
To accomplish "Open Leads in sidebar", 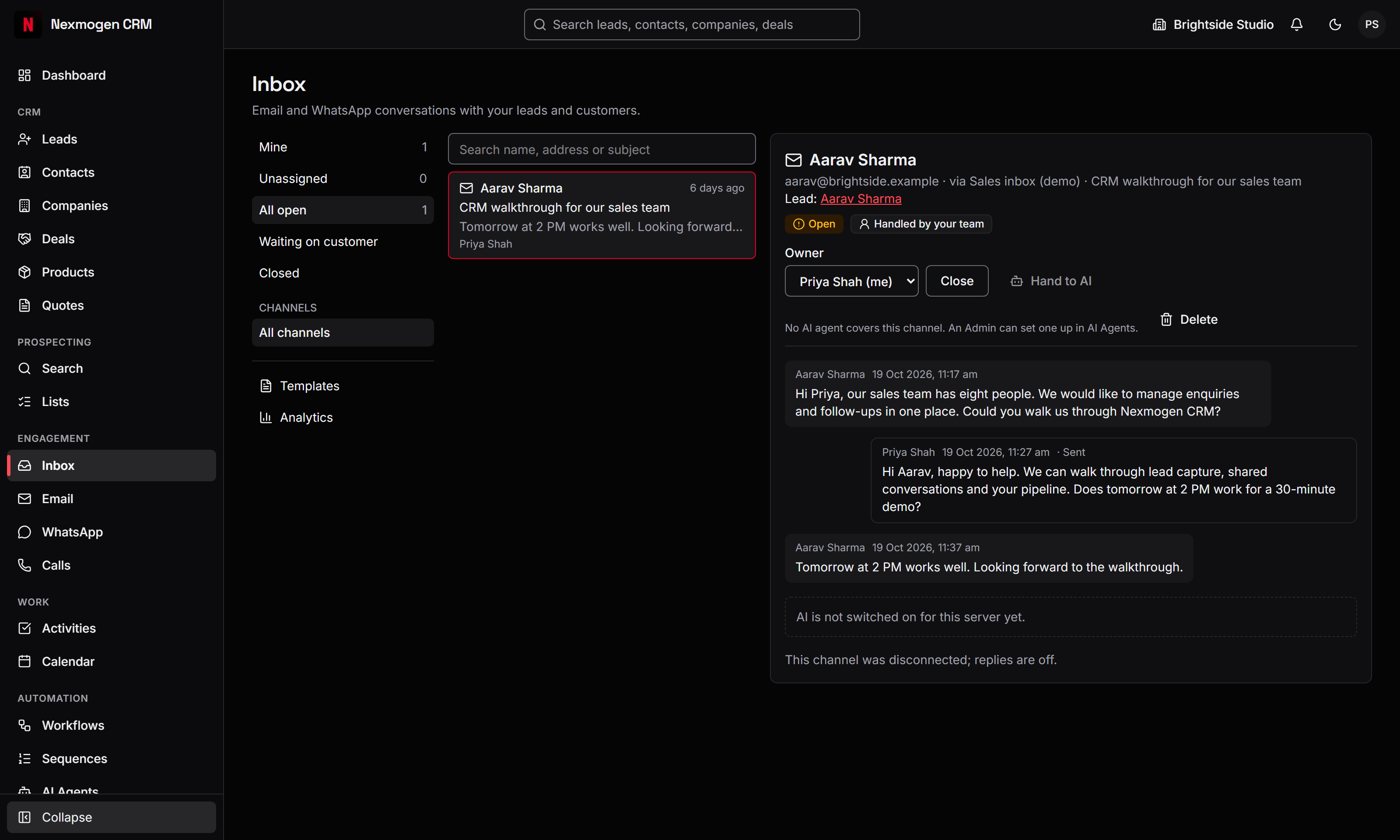I will 112,139.
